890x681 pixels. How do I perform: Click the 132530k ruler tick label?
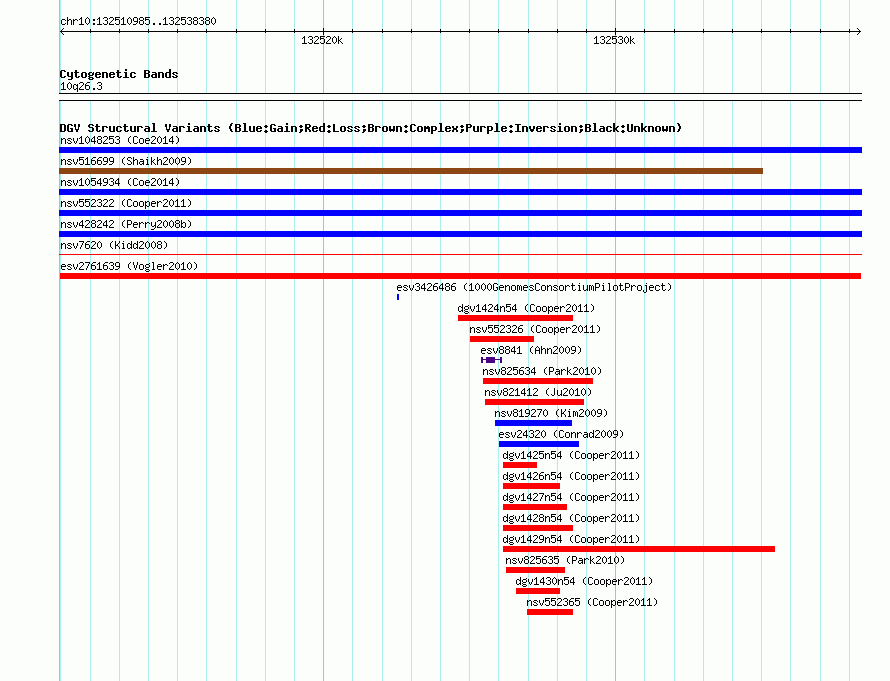(x=614, y=40)
